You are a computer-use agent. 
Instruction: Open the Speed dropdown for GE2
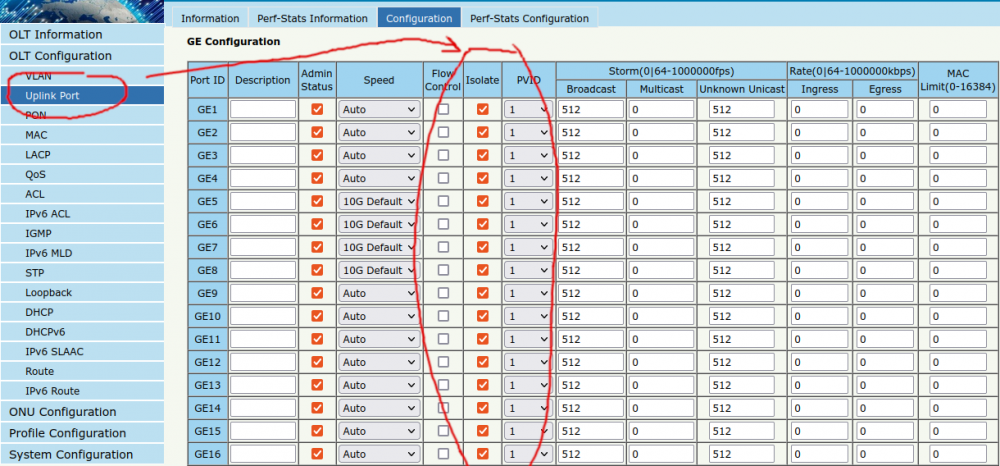[378, 132]
